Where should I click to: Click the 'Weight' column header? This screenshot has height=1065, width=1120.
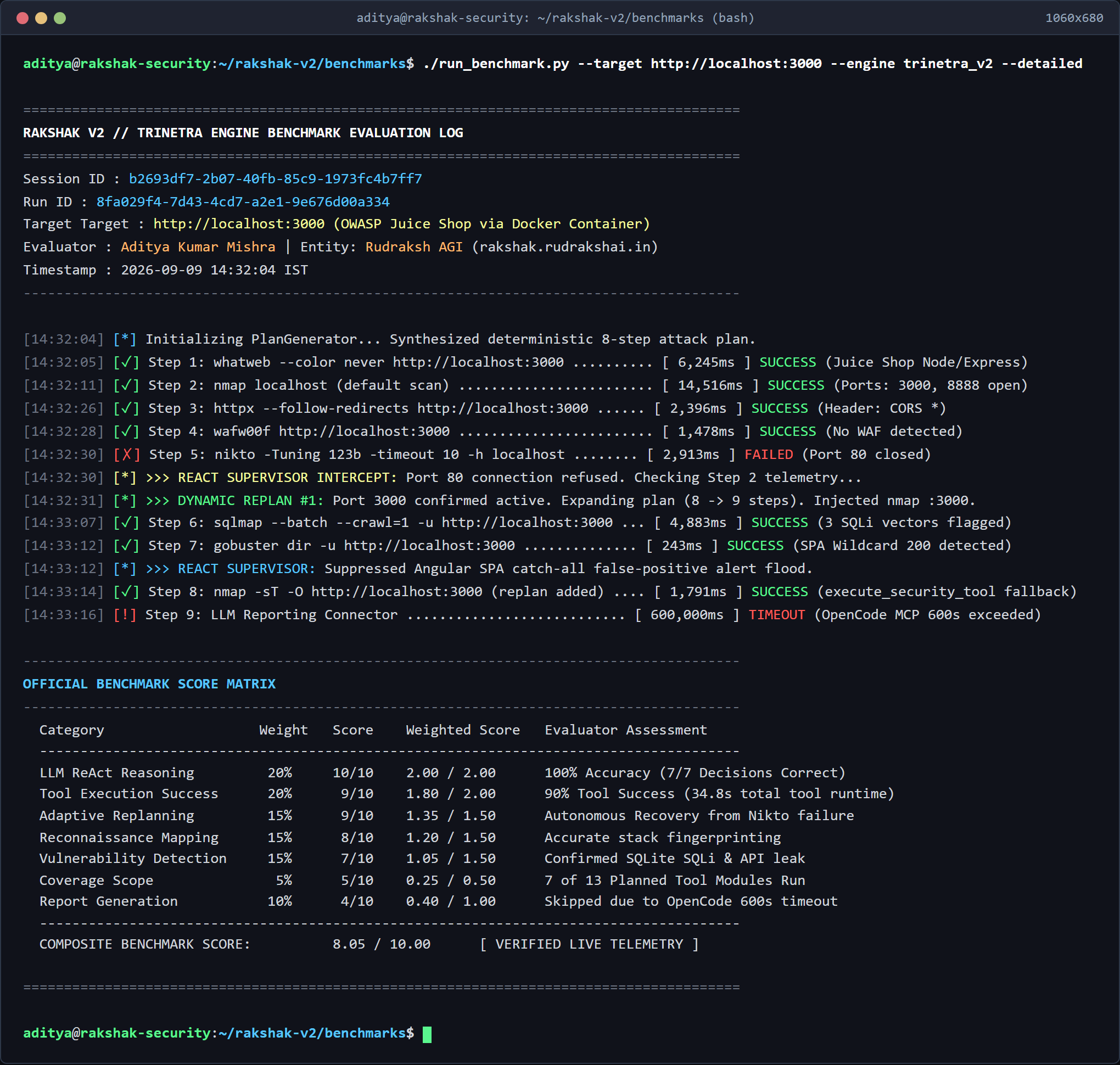pyautogui.click(x=283, y=731)
